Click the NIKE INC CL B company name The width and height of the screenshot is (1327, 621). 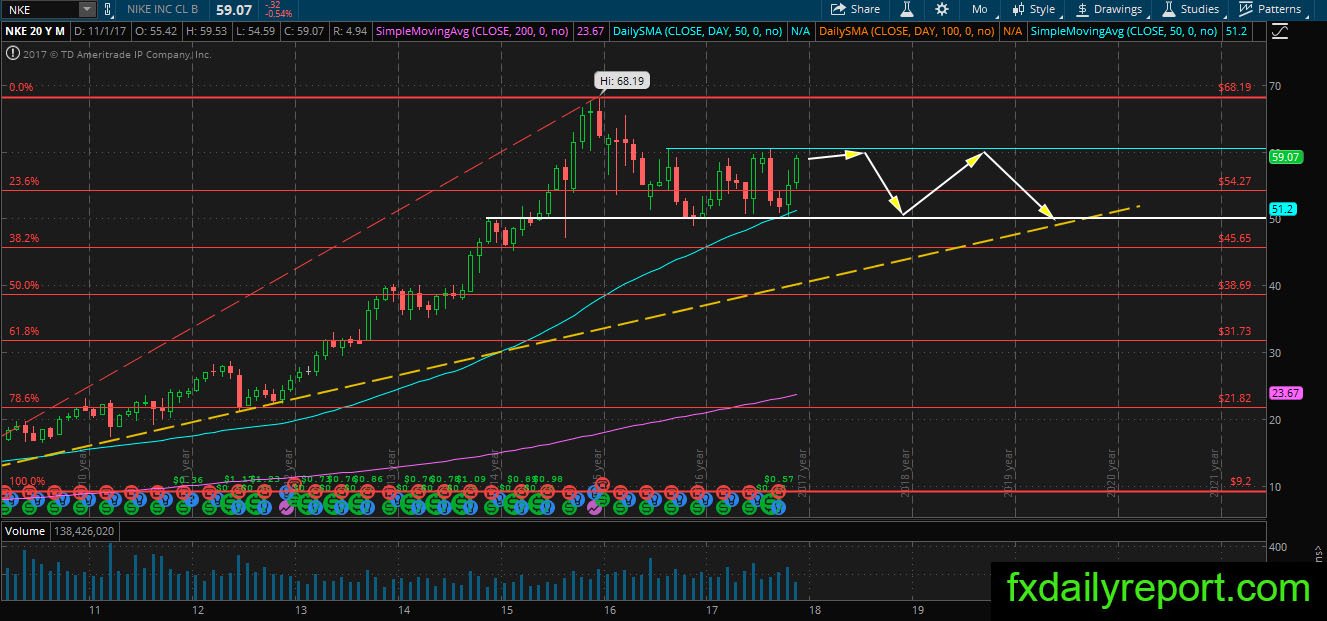point(165,9)
